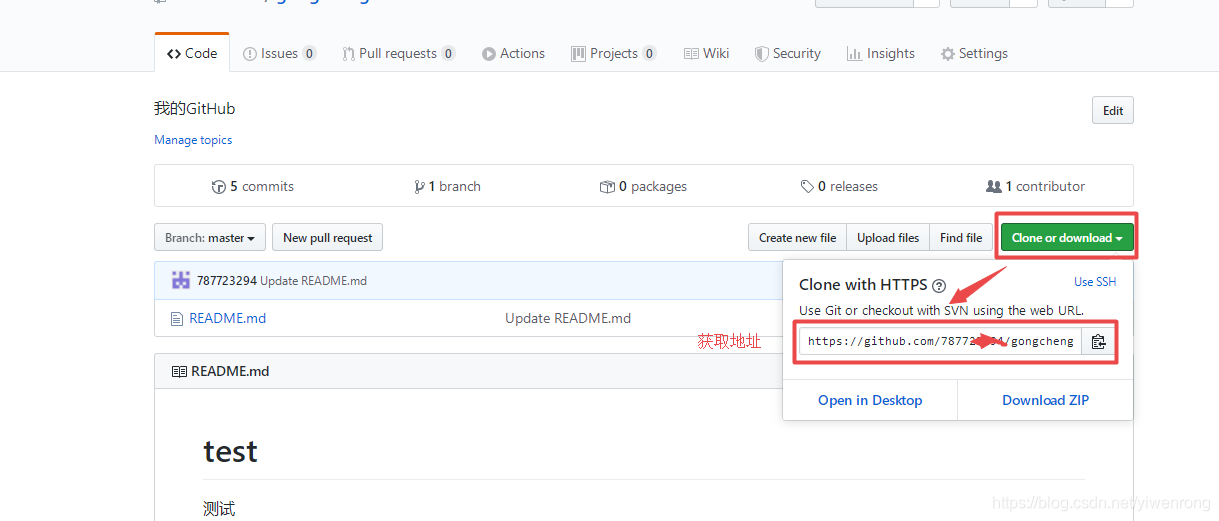
Task: View the 5 commits history
Action: pos(253,186)
